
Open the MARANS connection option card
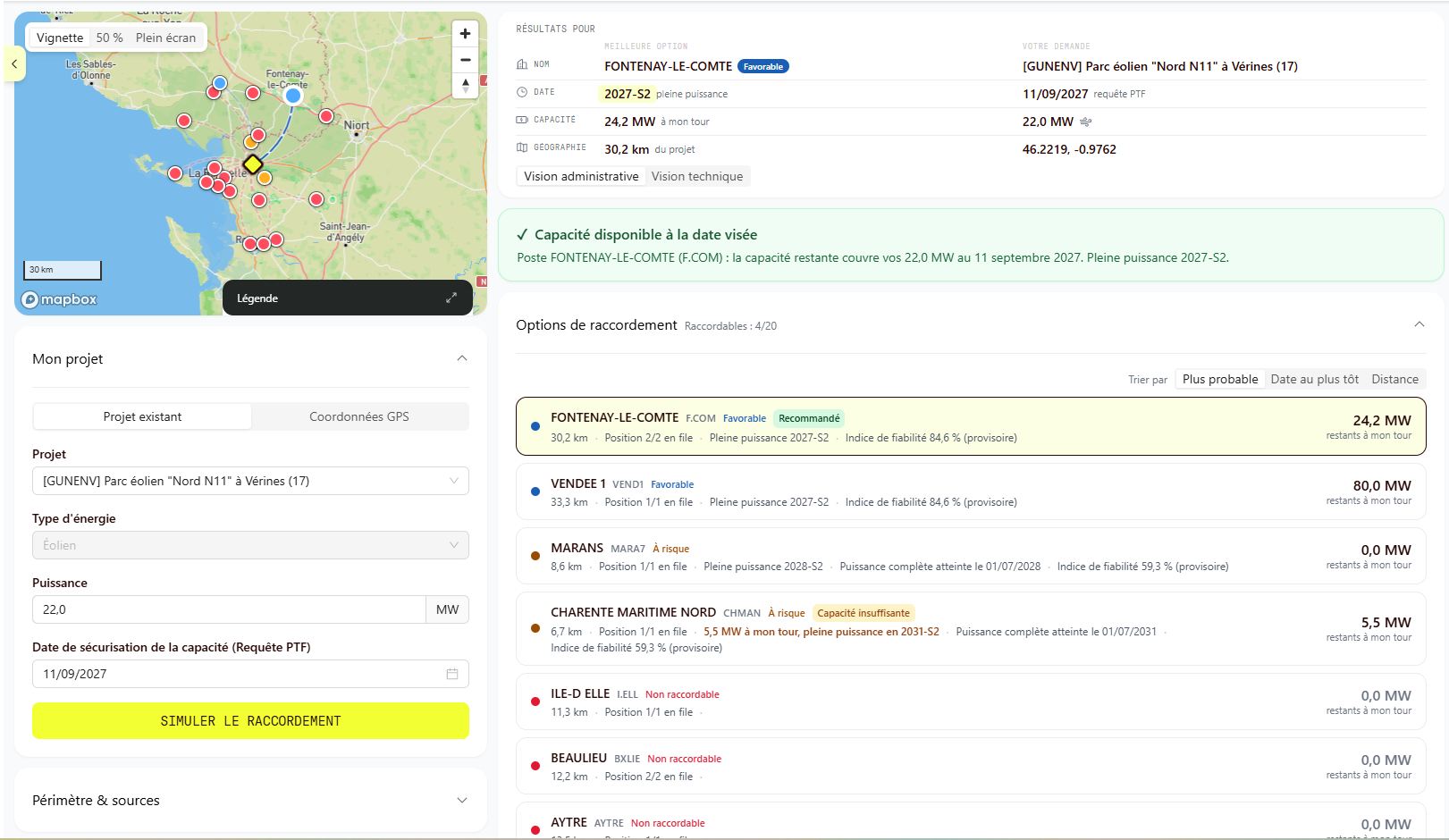coord(971,556)
